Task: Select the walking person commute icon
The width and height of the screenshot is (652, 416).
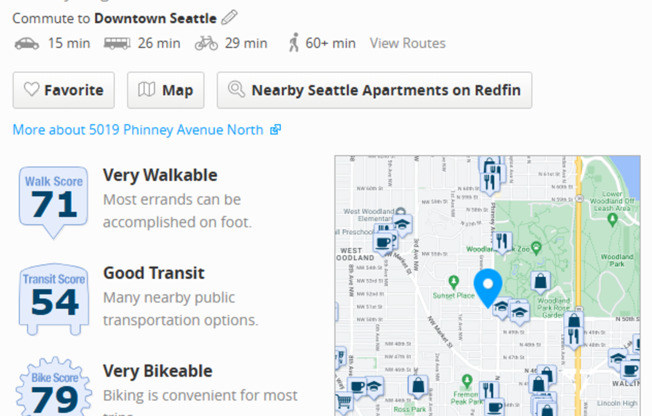Action: [x=294, y=42]
